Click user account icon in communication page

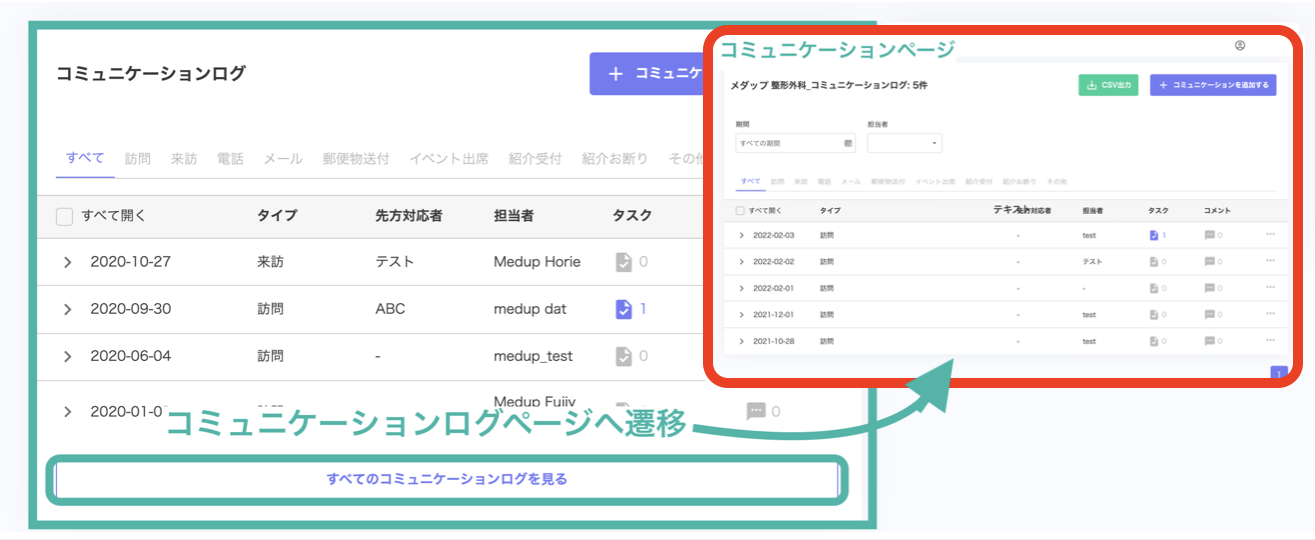[x=1240, y=45]
